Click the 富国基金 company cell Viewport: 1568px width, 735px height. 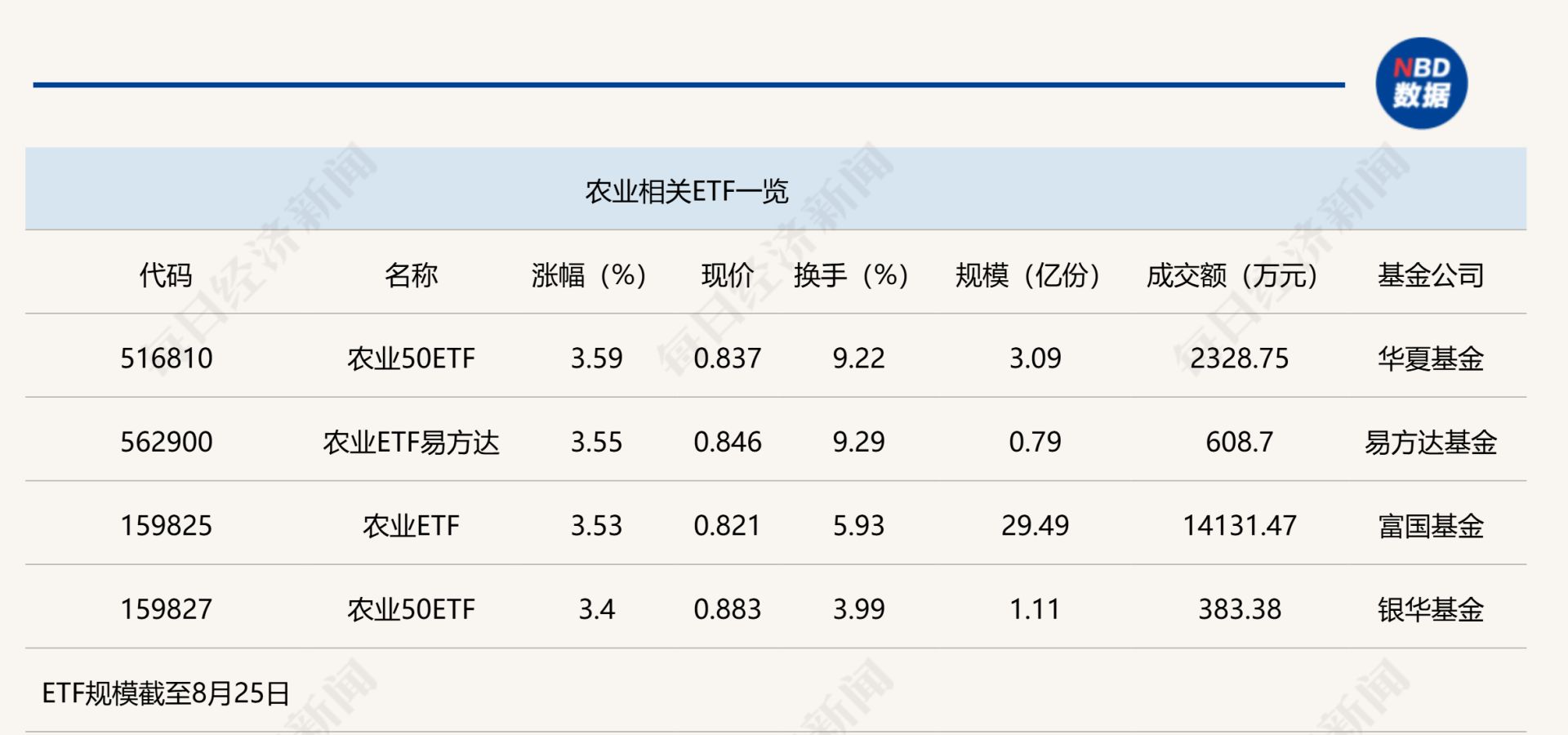click(1431, 525)
